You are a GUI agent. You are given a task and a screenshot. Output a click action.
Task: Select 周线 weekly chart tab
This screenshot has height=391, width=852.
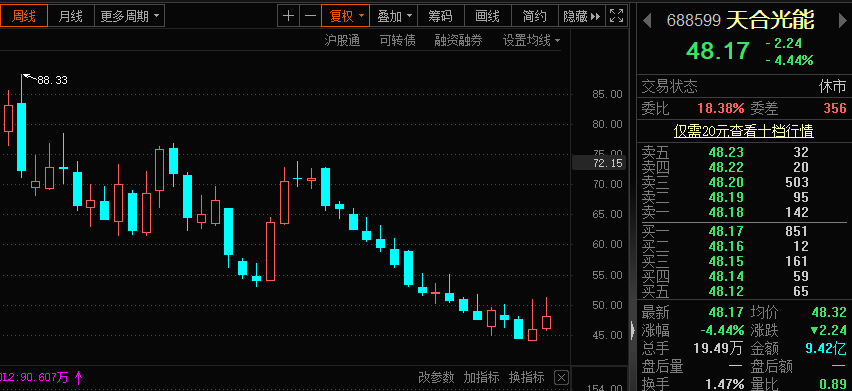23,16
